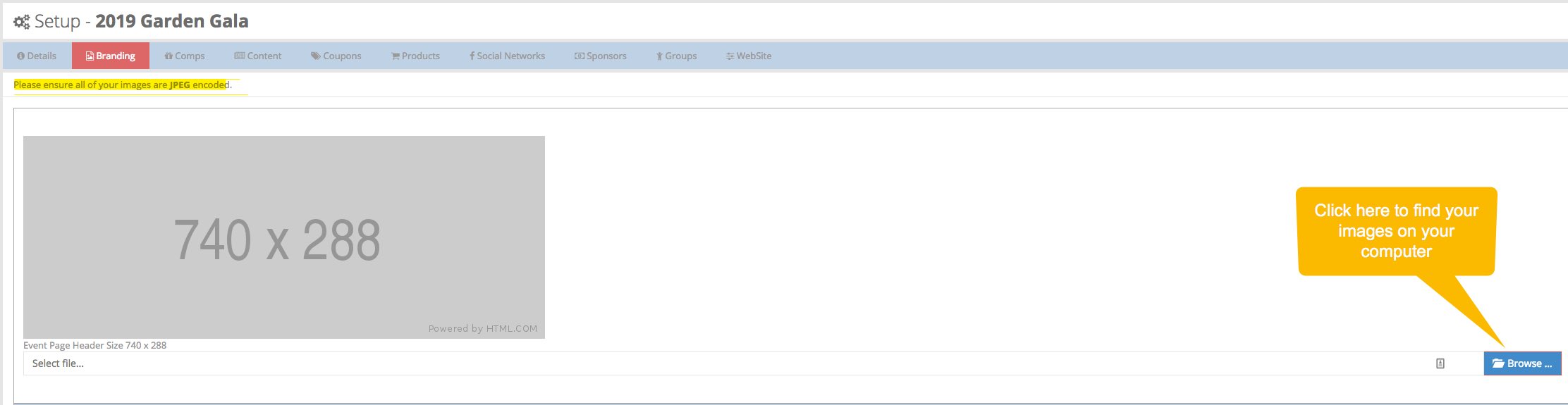Viewport: 1568px width, 405px height.
Task: Click the sliders icon beside WebSite
Action: (x=730, y=56)
